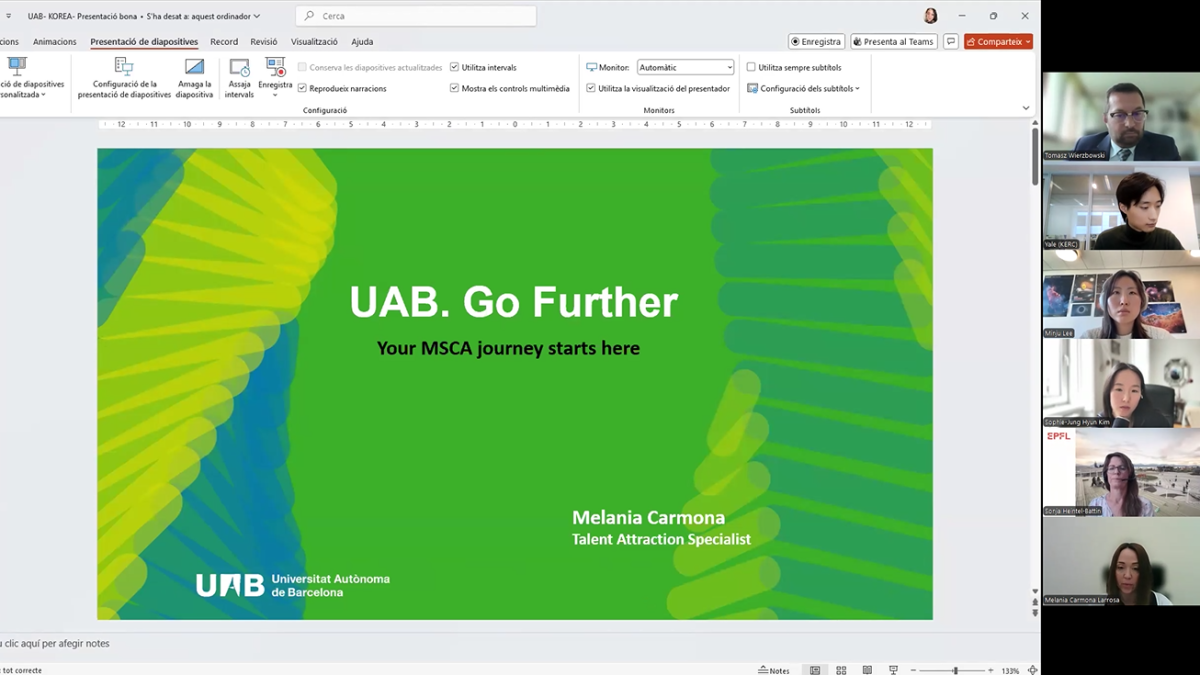1200x675 pixels.
Task: Adjust the zoom slider handle
Action: click(x=955, y=670)
